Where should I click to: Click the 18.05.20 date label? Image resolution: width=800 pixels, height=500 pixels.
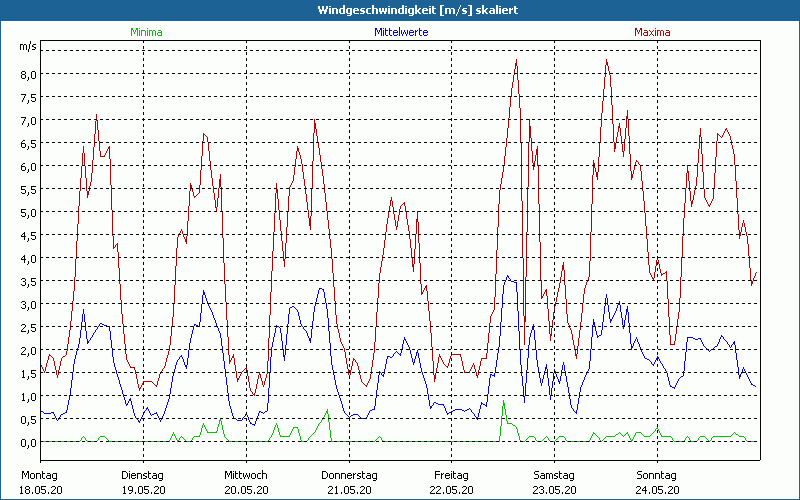pos(41,489)
